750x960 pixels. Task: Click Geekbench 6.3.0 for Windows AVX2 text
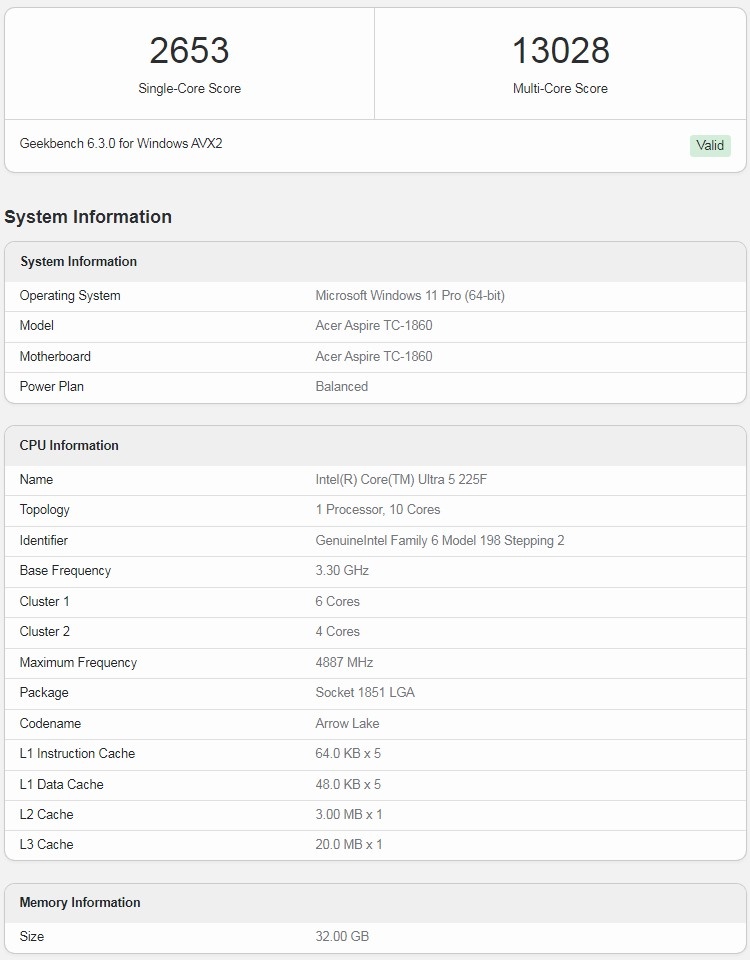click(x=121, y=143)
